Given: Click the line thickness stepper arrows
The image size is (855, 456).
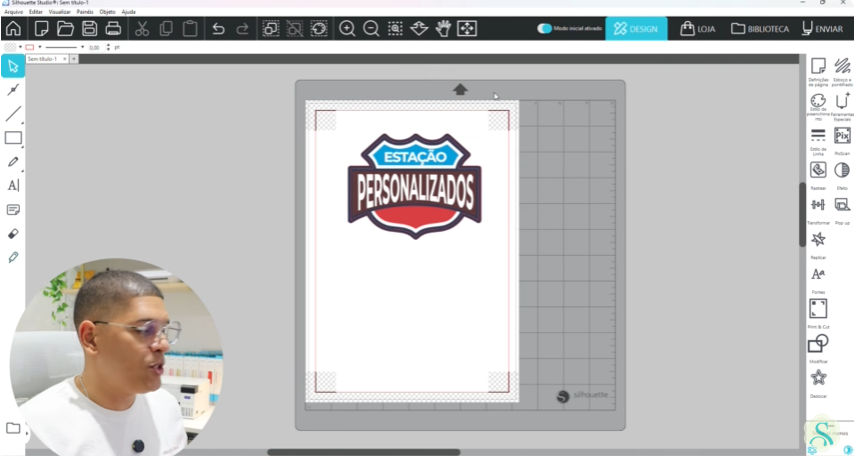Looking at the screenshot, I should pyautogui.click(x=108, y=47).
